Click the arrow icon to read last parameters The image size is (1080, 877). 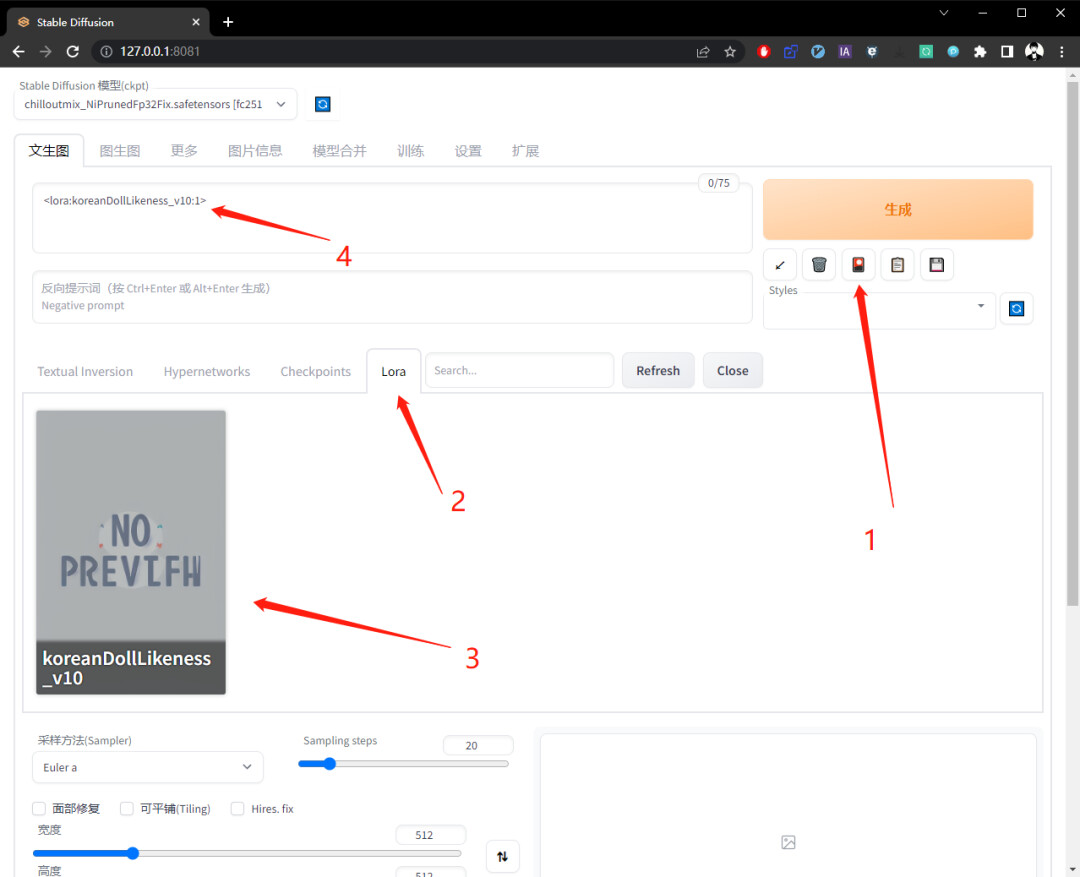(x=780, y=265)
